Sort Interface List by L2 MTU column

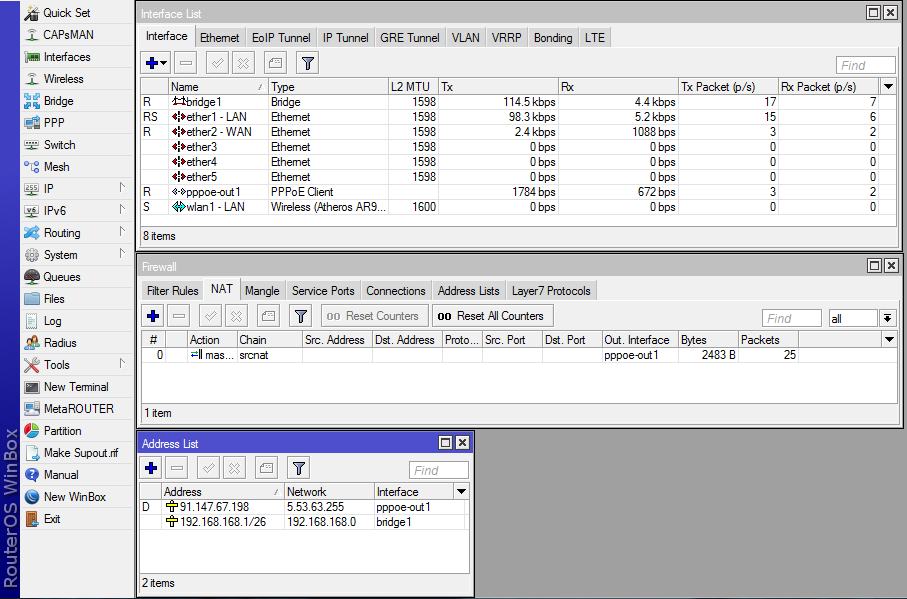[x=413, y=87]
